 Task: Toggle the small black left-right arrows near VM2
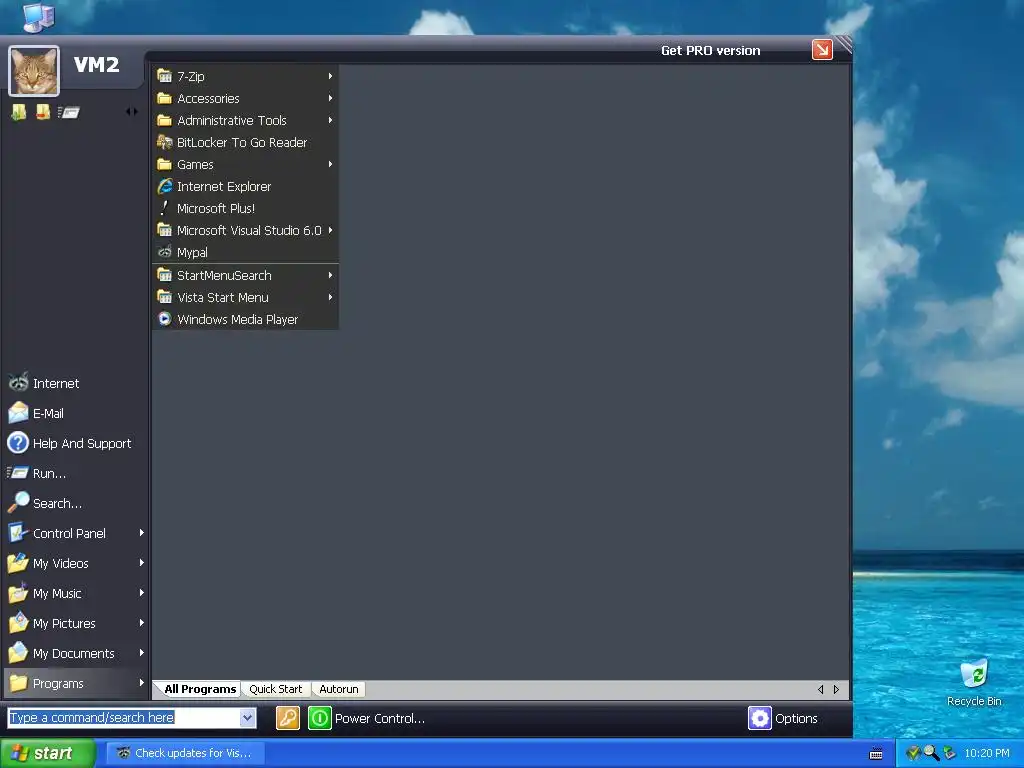point(132,112)
